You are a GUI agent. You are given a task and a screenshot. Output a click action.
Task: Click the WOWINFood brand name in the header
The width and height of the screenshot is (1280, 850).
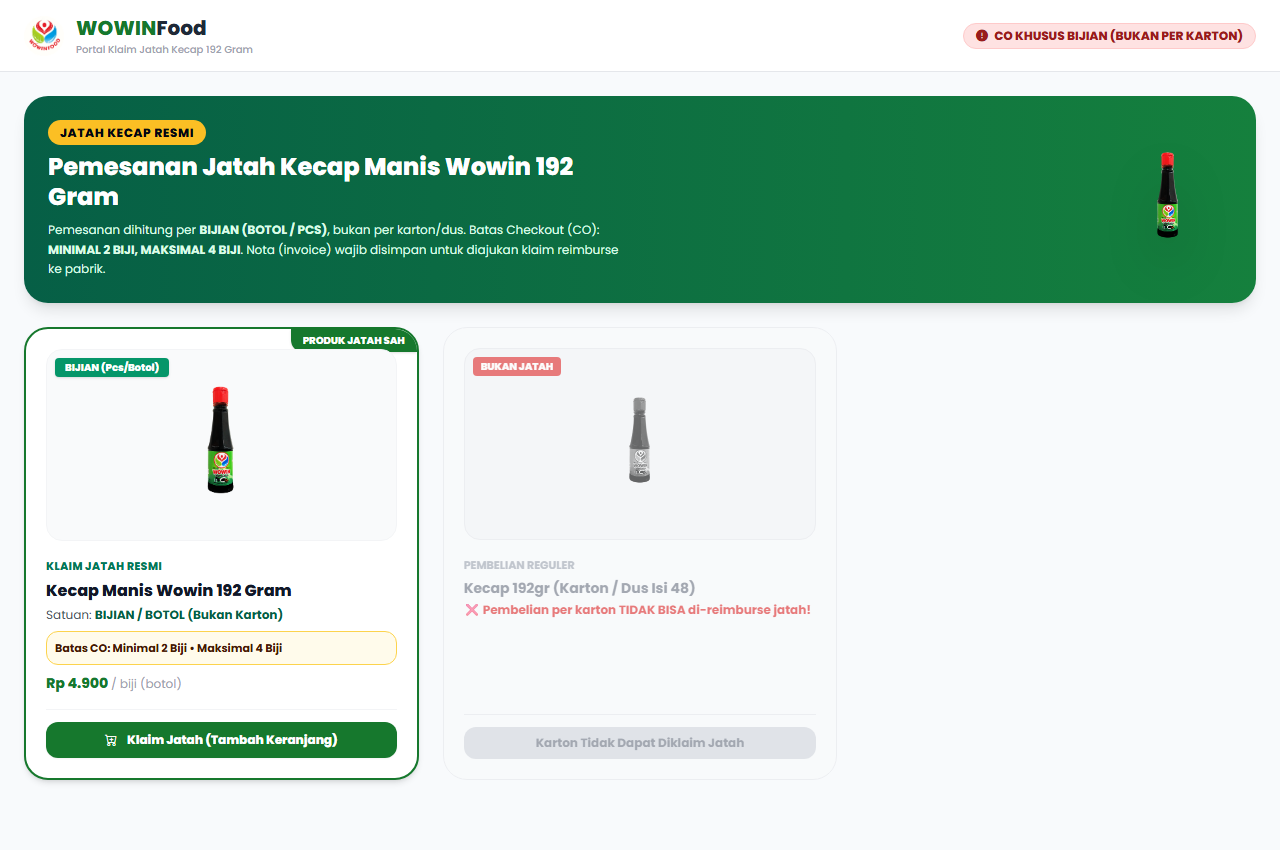point(141,28)
